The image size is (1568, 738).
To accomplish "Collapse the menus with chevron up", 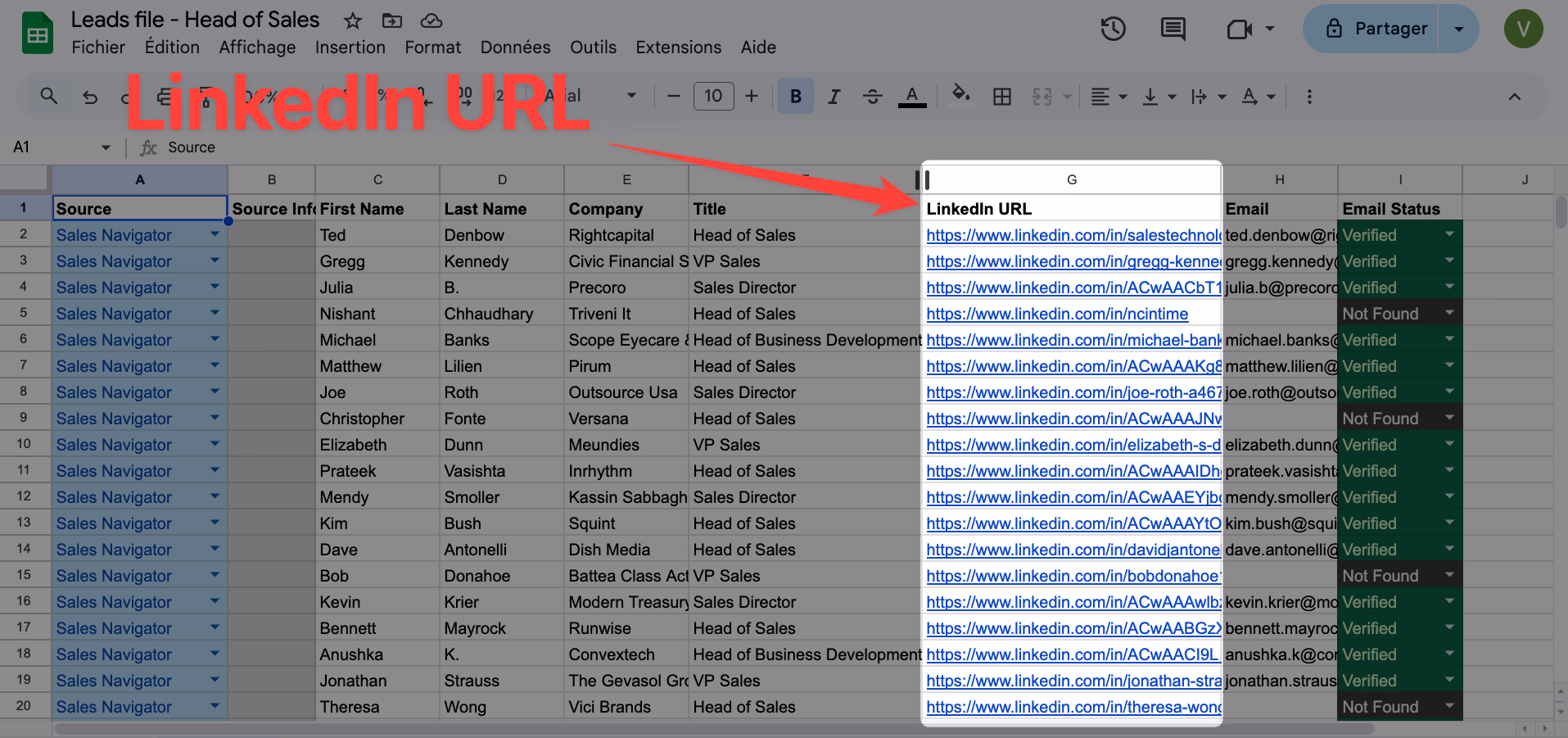I will point(1515,97).
